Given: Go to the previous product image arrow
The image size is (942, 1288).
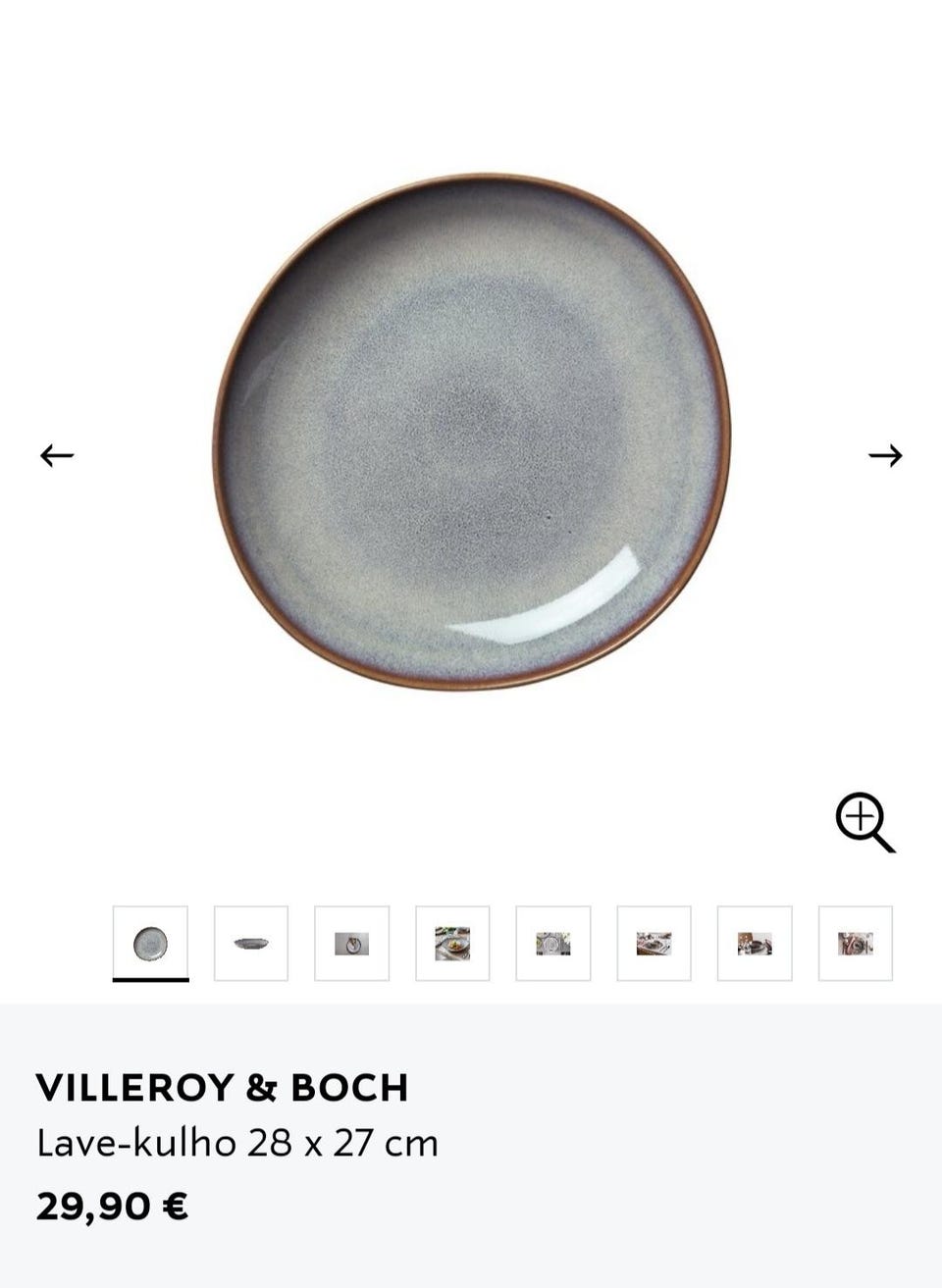Looking at the screenshot, I should click(x=57, y=455).
